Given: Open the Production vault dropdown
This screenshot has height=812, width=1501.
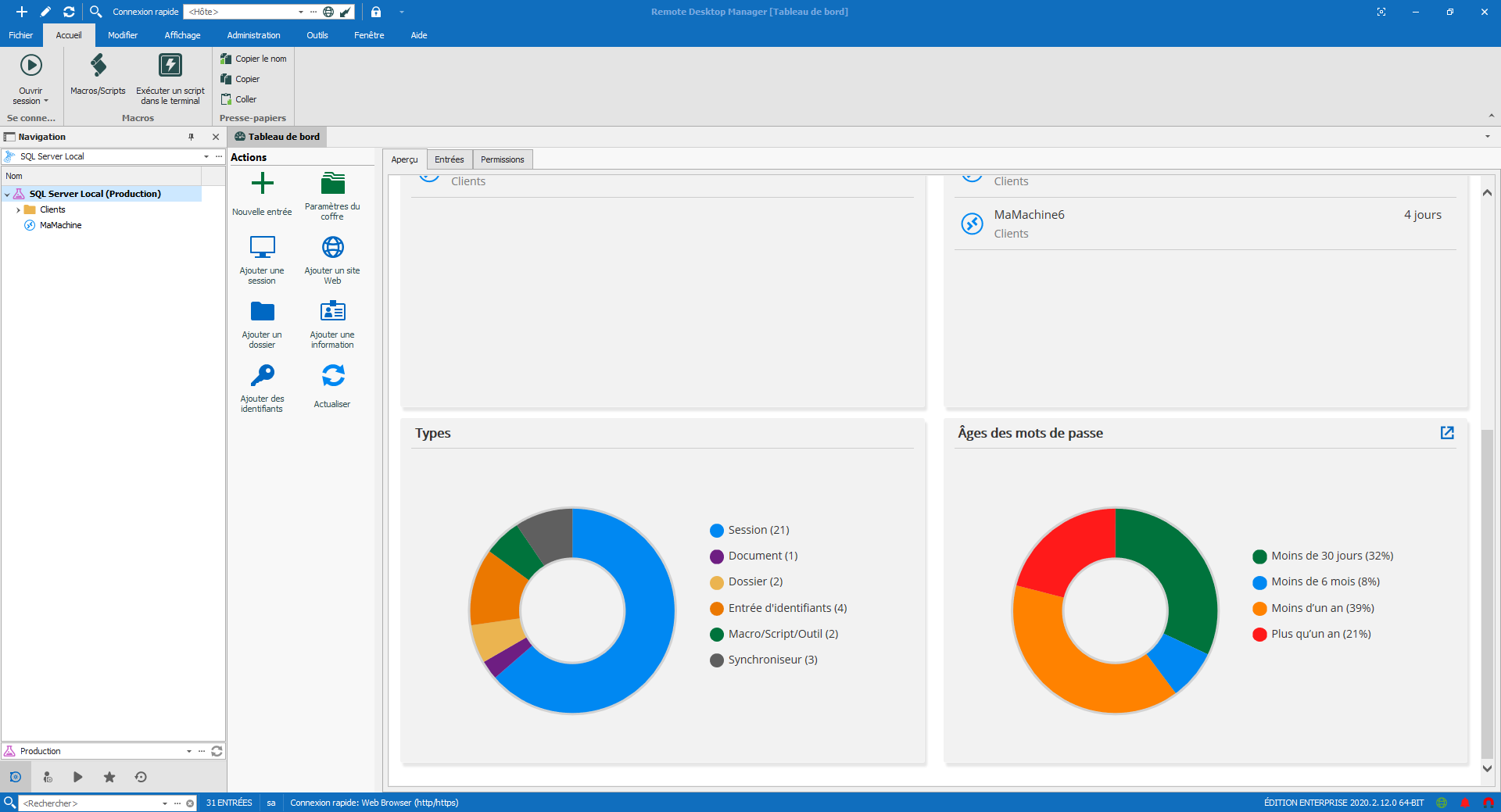Looking at the screenshot, I should click(x=189, y=751).
